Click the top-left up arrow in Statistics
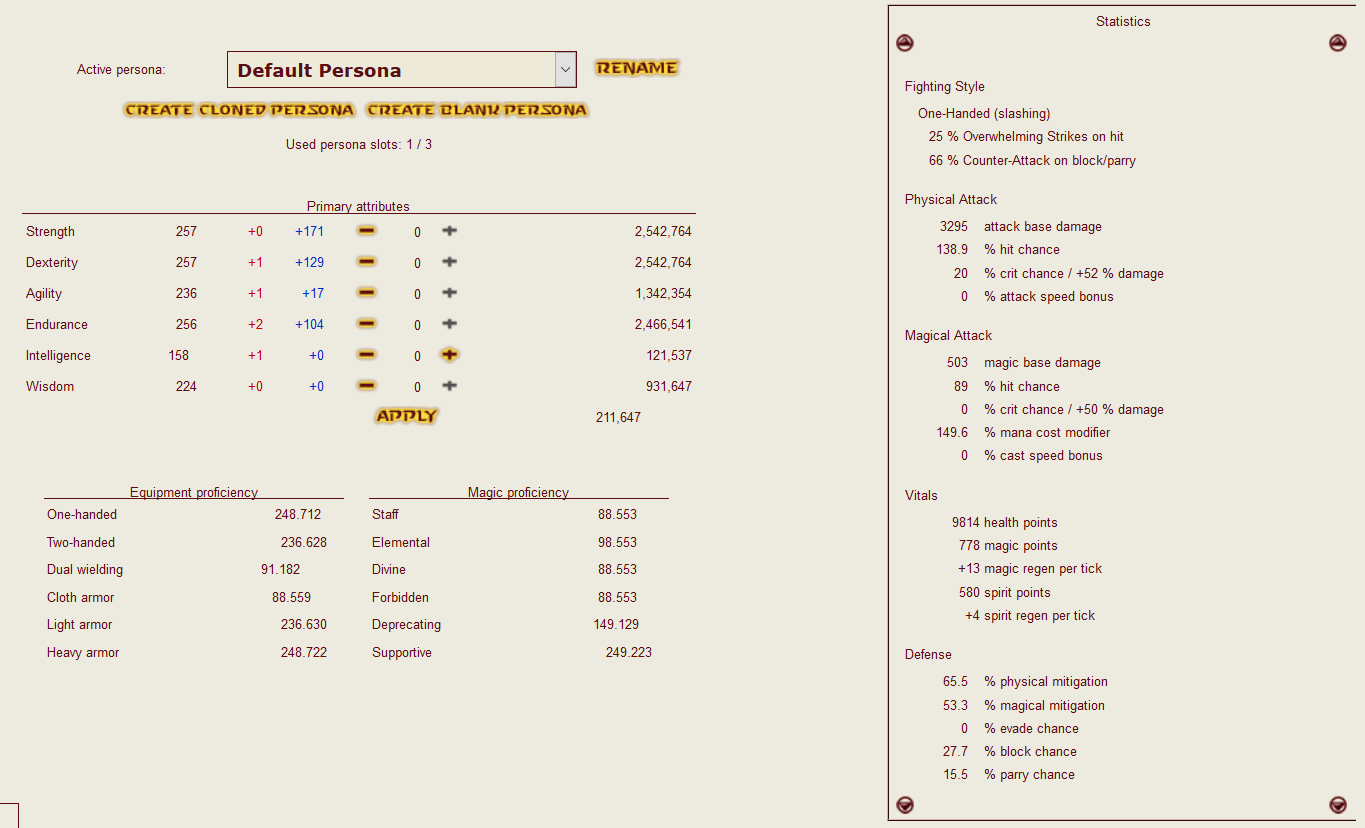 905,43
